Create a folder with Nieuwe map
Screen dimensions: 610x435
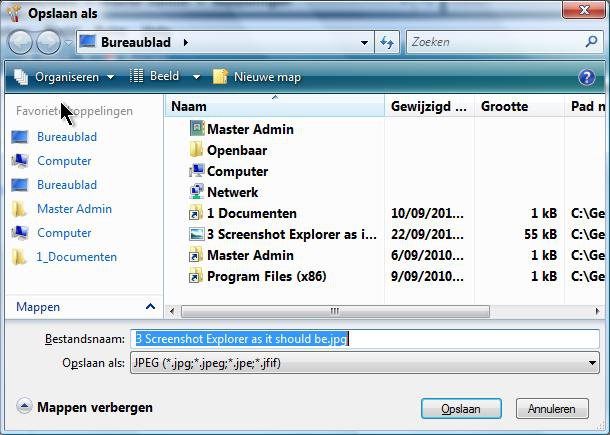click(257, 77)
